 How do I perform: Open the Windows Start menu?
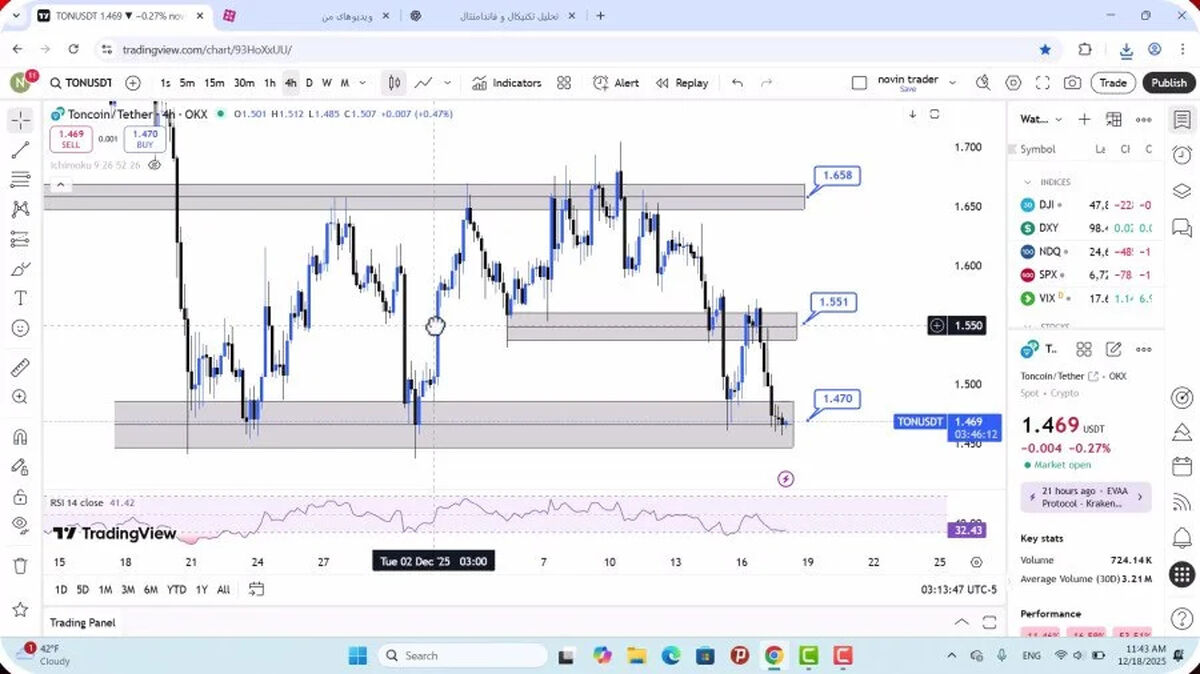(x=358, y=656)
